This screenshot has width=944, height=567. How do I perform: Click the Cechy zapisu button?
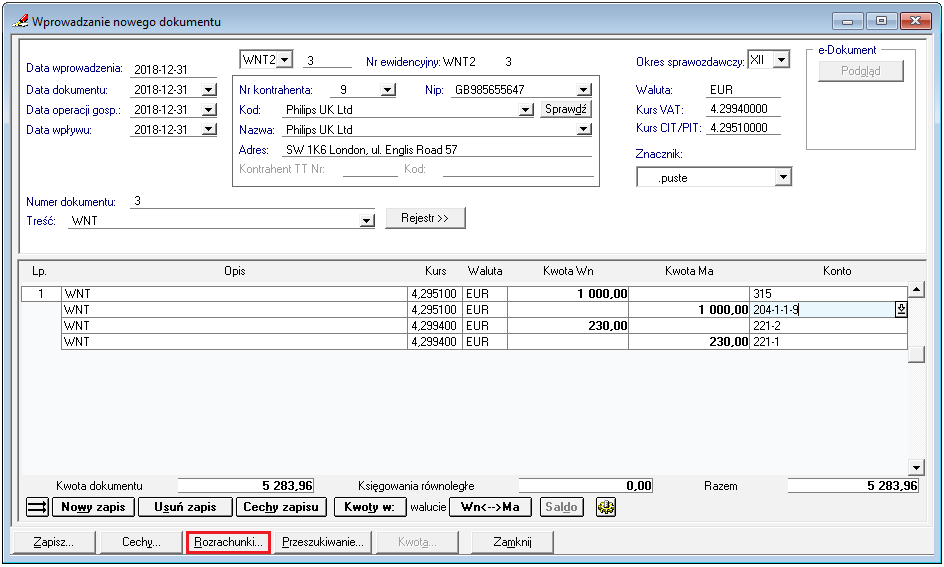pyautogui.click(x=282, y=507)
